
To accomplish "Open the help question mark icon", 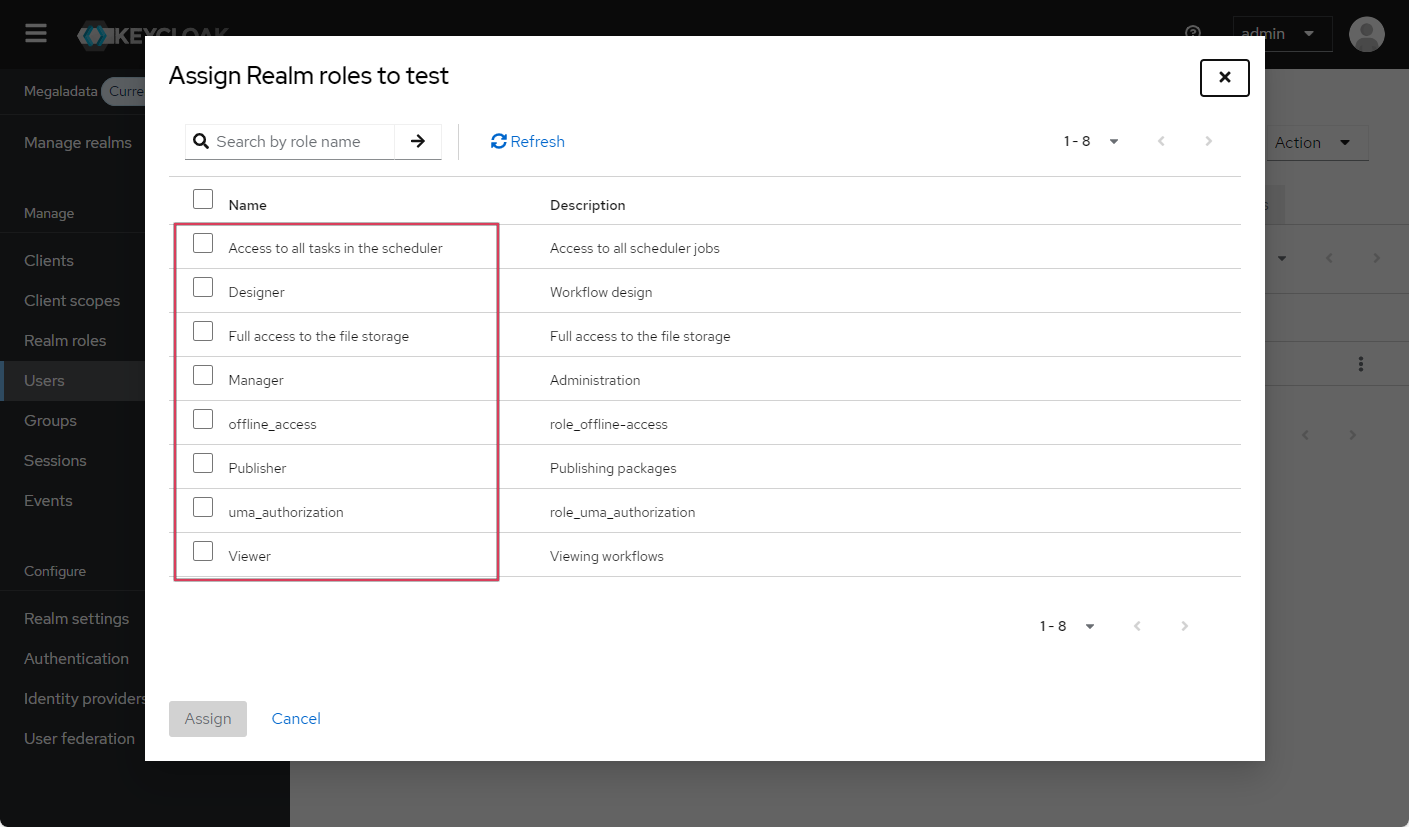I will tap(1192, 33).
